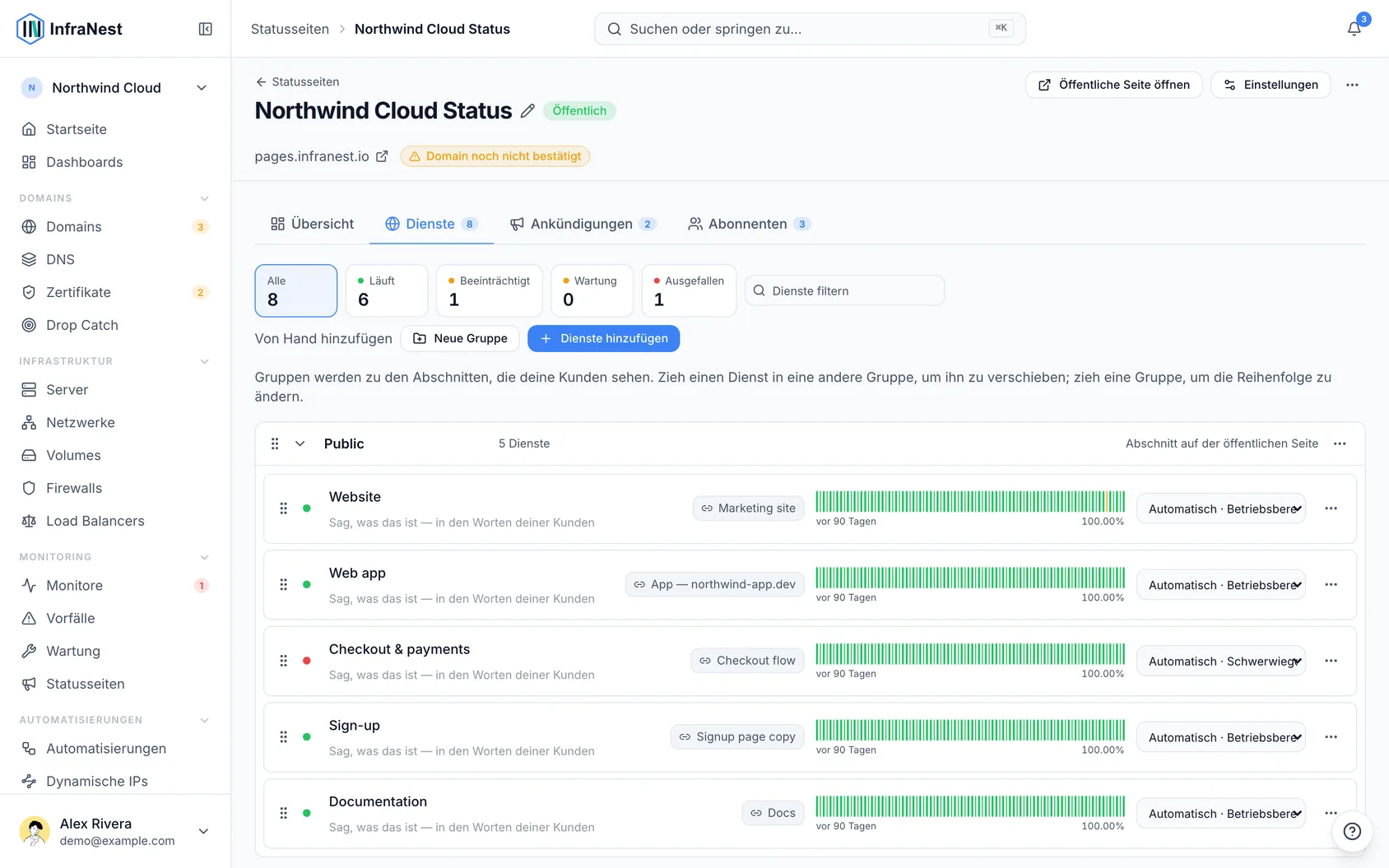Viewport: 1389px width, 868px height.
Task: Open the page-level more options menu
Action: 1352,85
